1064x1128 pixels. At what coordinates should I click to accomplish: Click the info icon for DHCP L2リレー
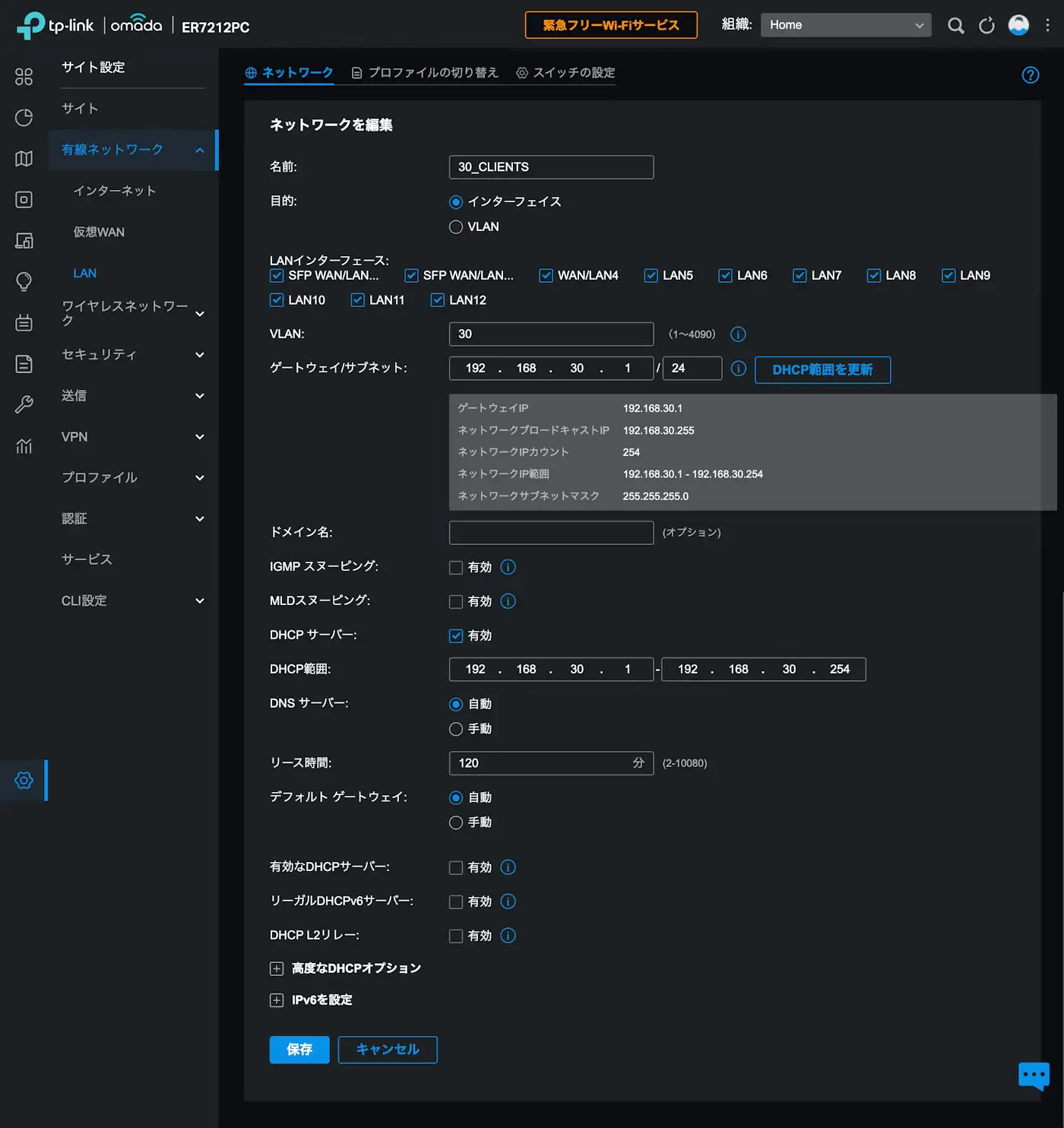[x=508, y=935]
